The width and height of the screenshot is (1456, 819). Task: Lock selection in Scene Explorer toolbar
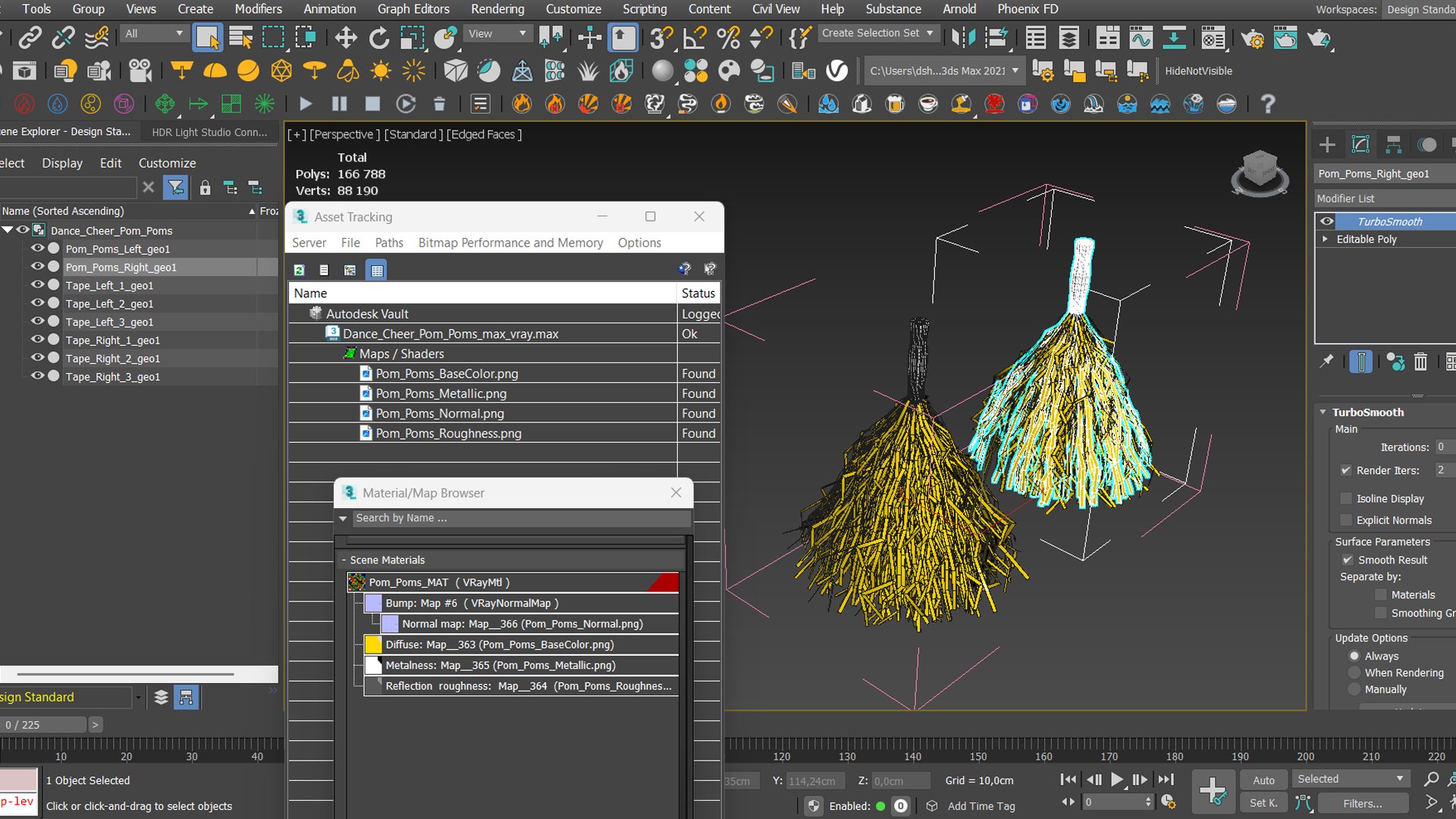tap(205, 187)
